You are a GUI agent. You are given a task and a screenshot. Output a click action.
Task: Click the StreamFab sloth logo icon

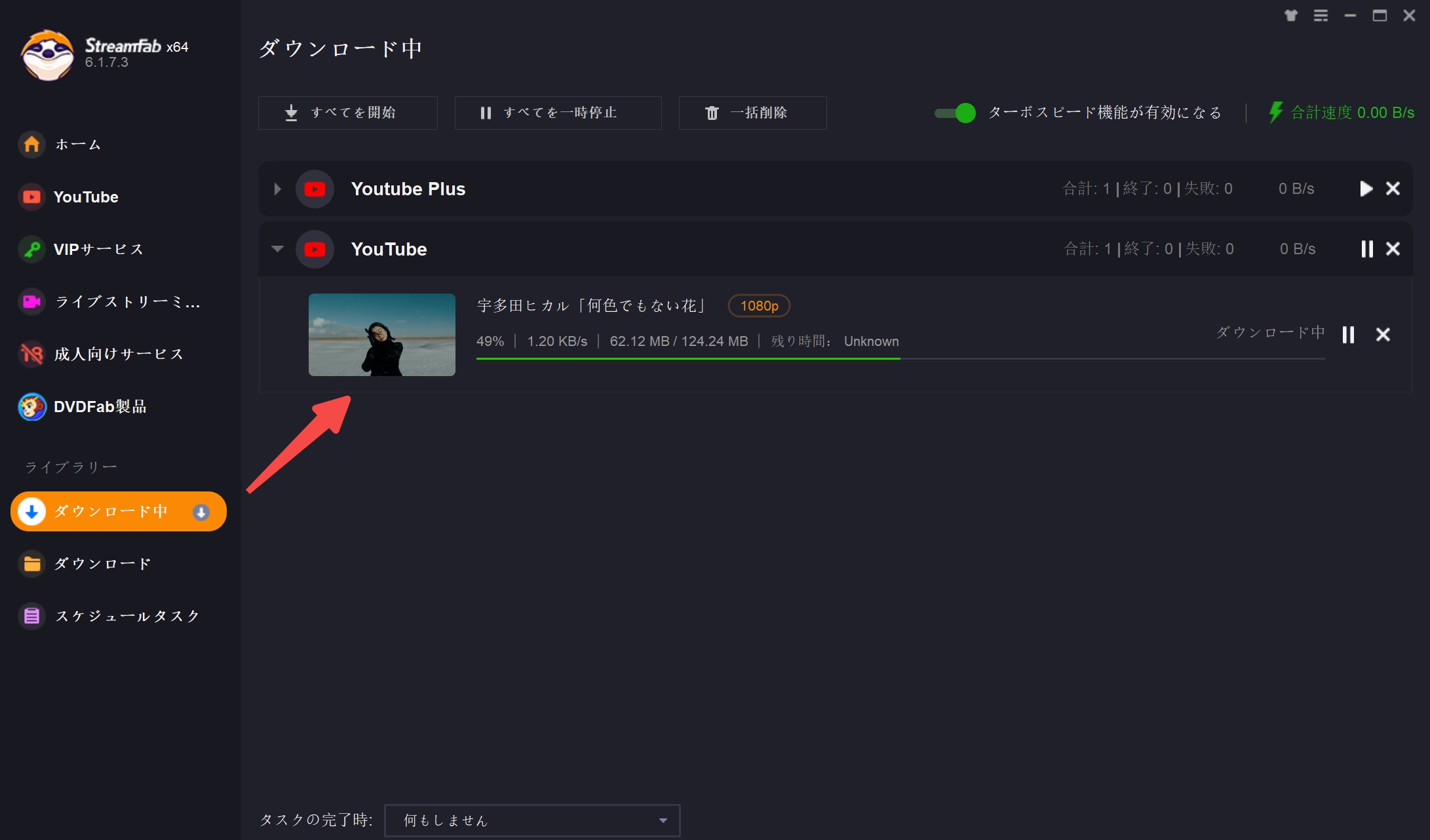tap(47, 55)
